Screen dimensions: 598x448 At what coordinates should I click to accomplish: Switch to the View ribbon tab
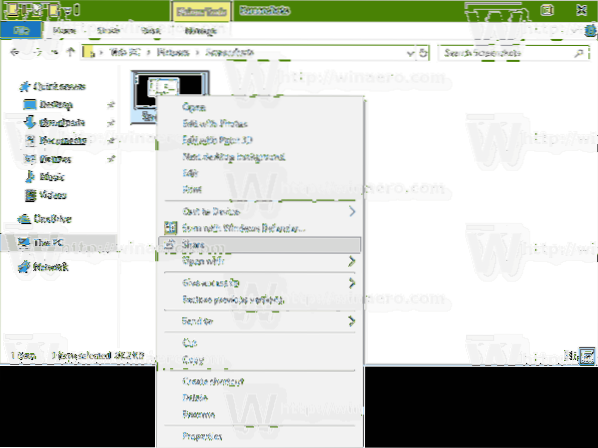point(151,31)
